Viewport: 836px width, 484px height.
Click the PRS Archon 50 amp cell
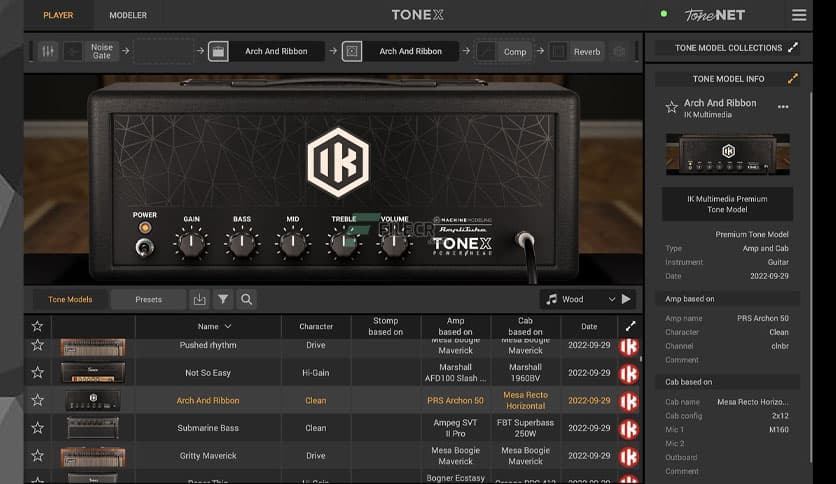pyautogui.click(x=455, y=400)
